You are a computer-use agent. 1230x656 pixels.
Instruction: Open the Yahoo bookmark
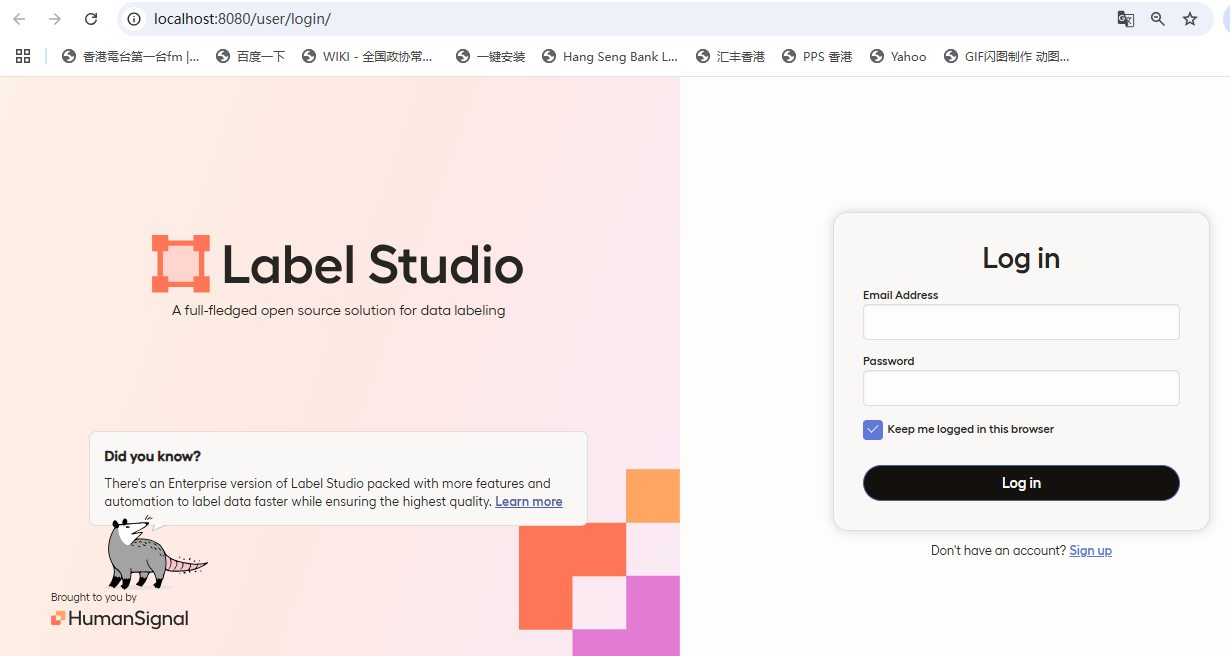pos(898,57)
